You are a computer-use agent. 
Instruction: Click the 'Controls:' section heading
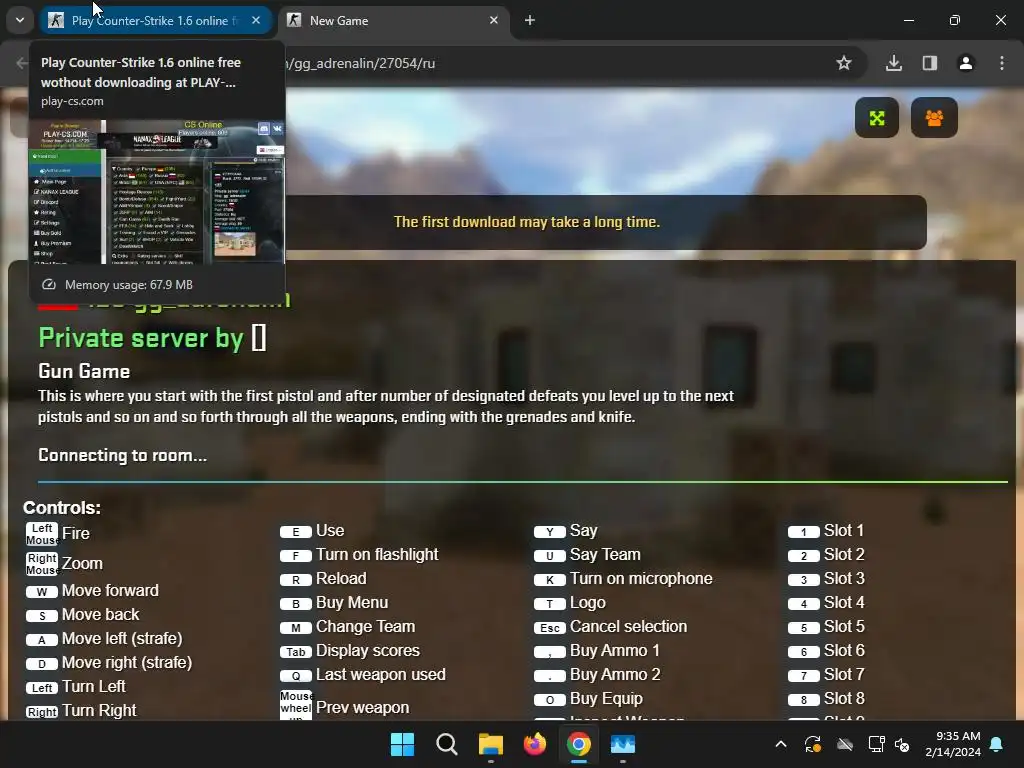[62, 508]
